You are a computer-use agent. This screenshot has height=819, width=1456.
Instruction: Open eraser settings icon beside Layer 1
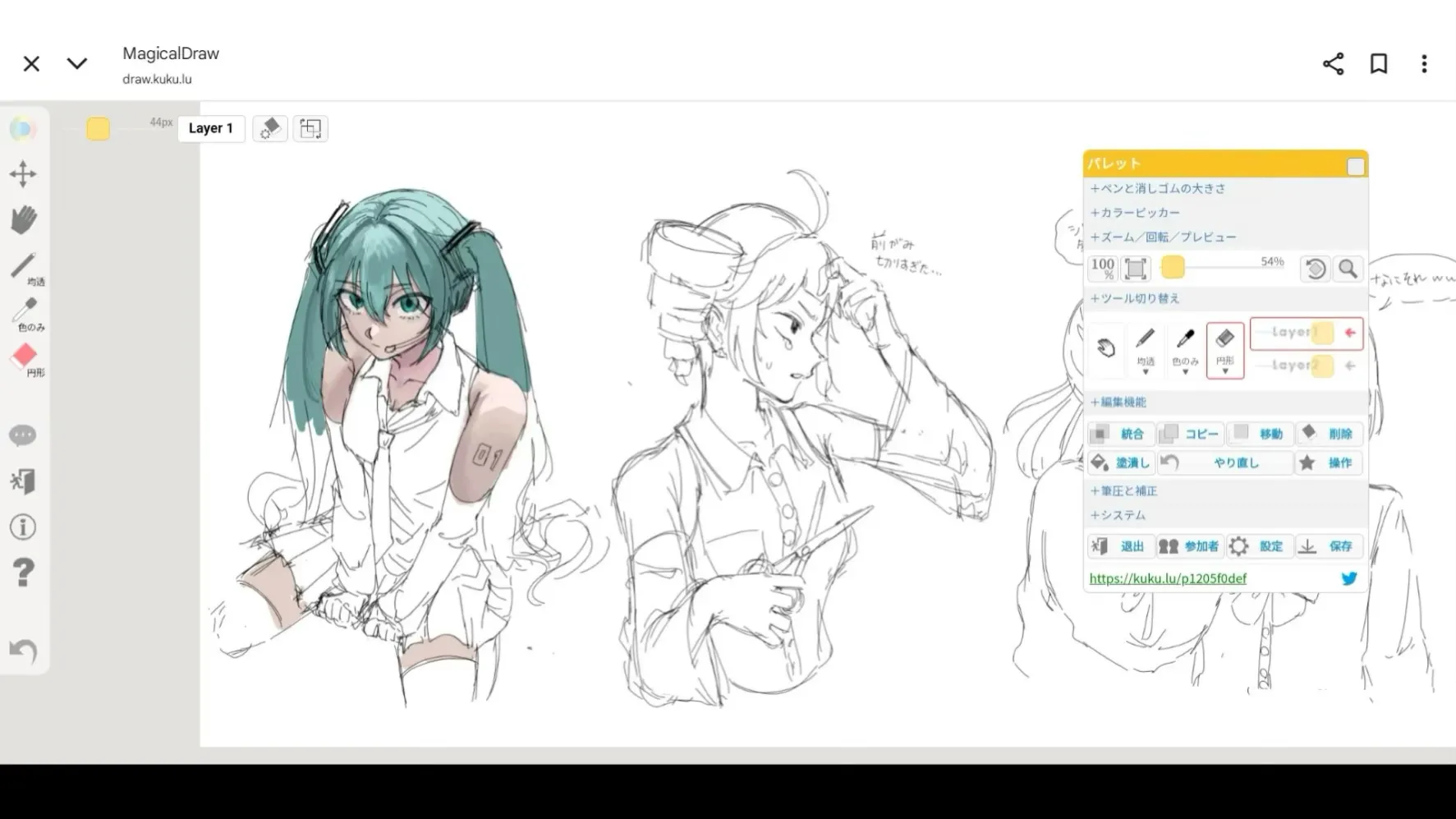tap(270, 129)
